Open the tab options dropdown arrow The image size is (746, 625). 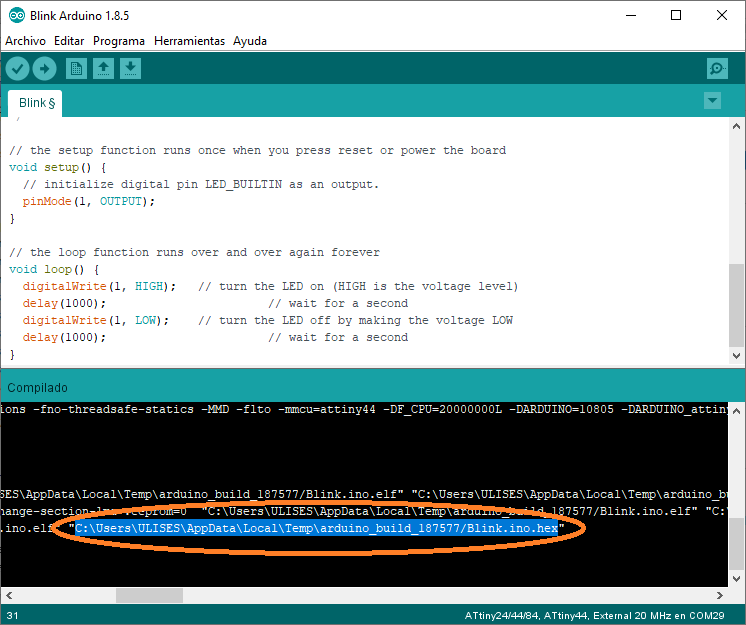pos(712,101)
